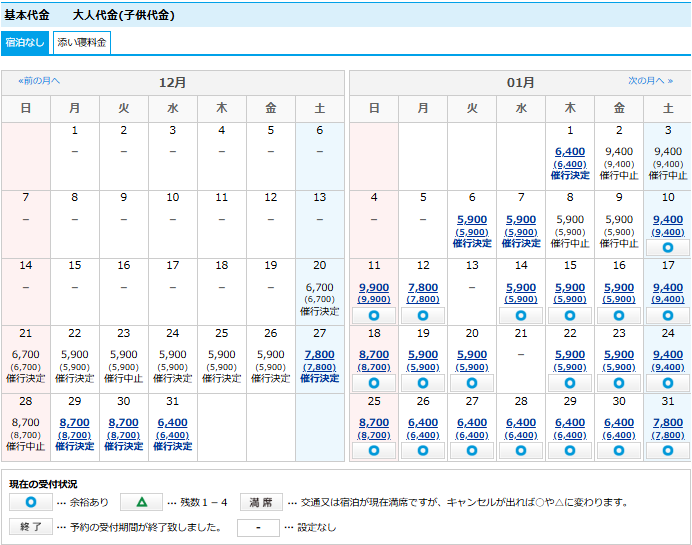This screenshot has width=692, height=545.
Task: Open the 添い寝料金 tab
Action: click(x=81, y=43)
